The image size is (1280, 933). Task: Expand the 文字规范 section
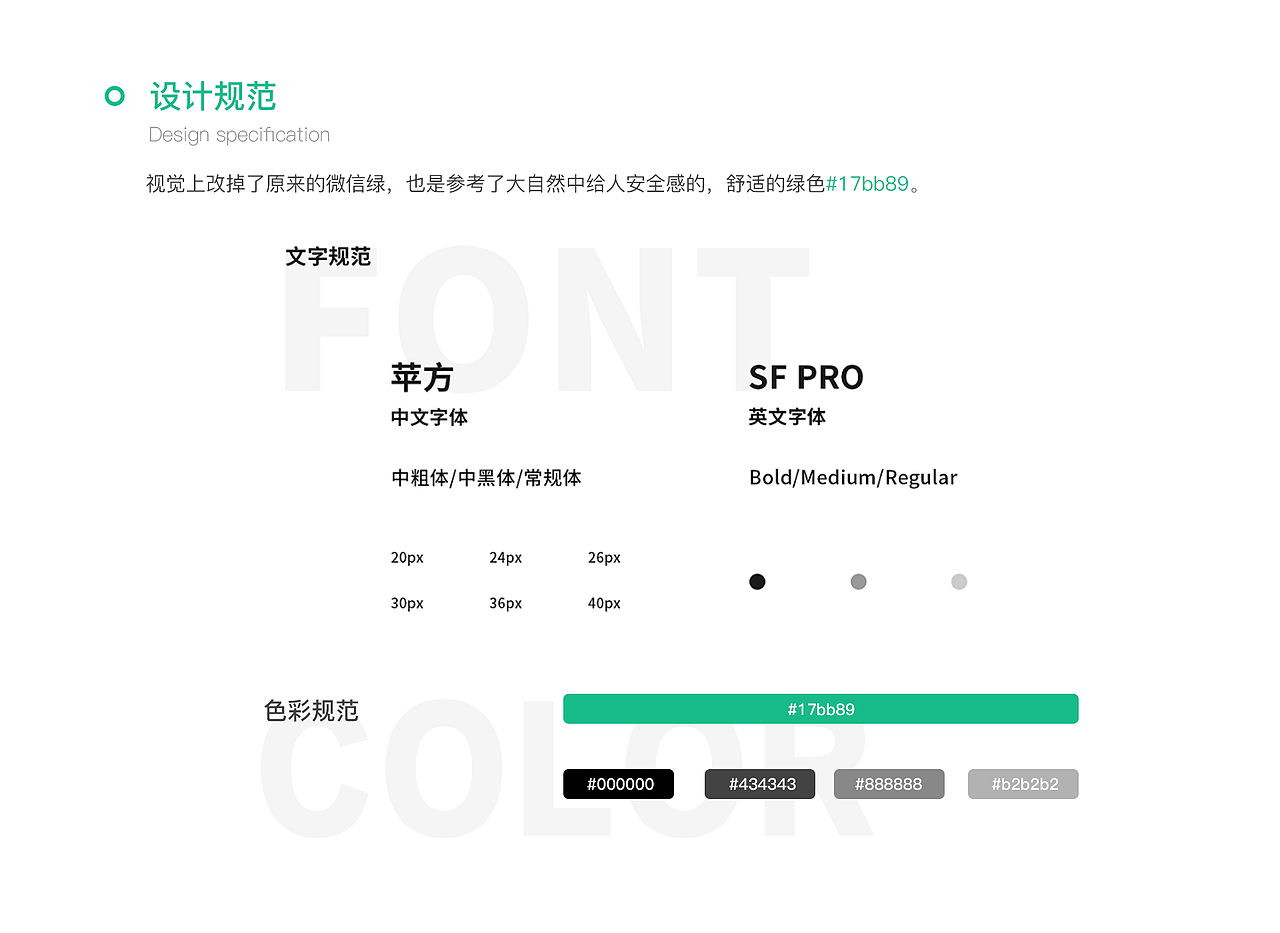pyautogui.click(x=329, y=257)
